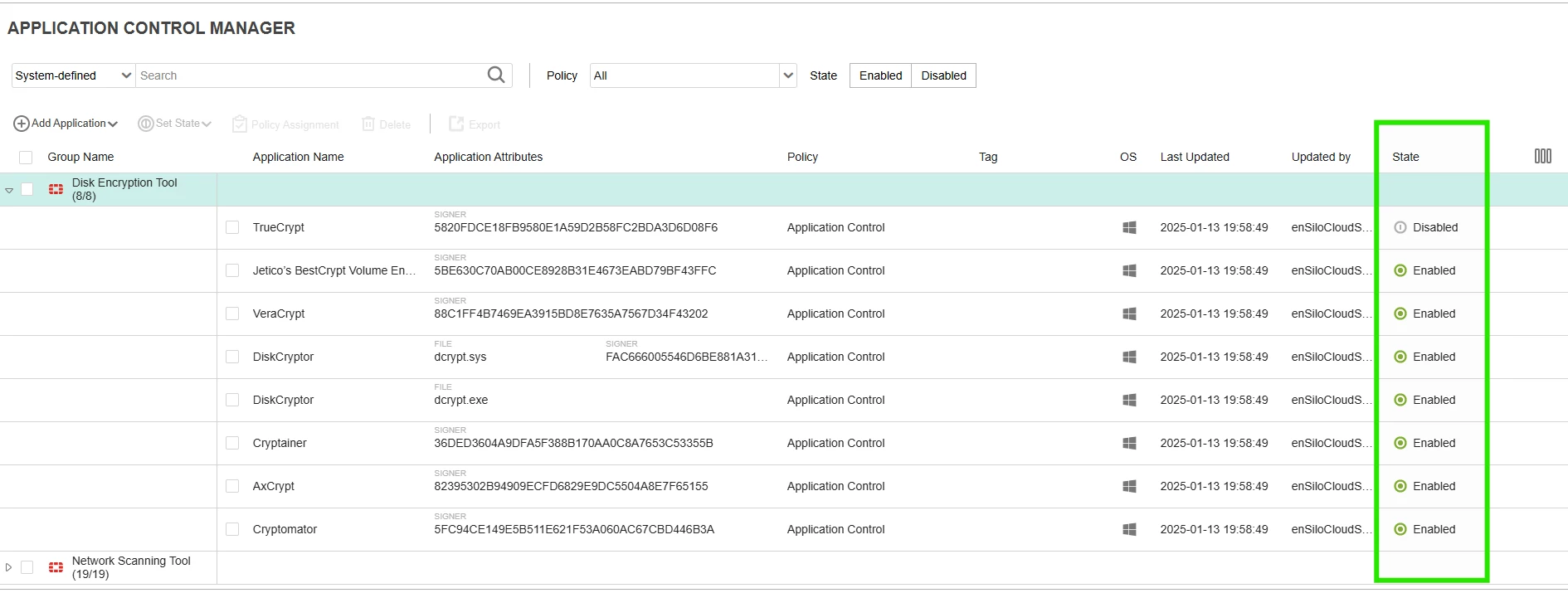
Task: Filter by Disabled state button
Action: [943, 75]
